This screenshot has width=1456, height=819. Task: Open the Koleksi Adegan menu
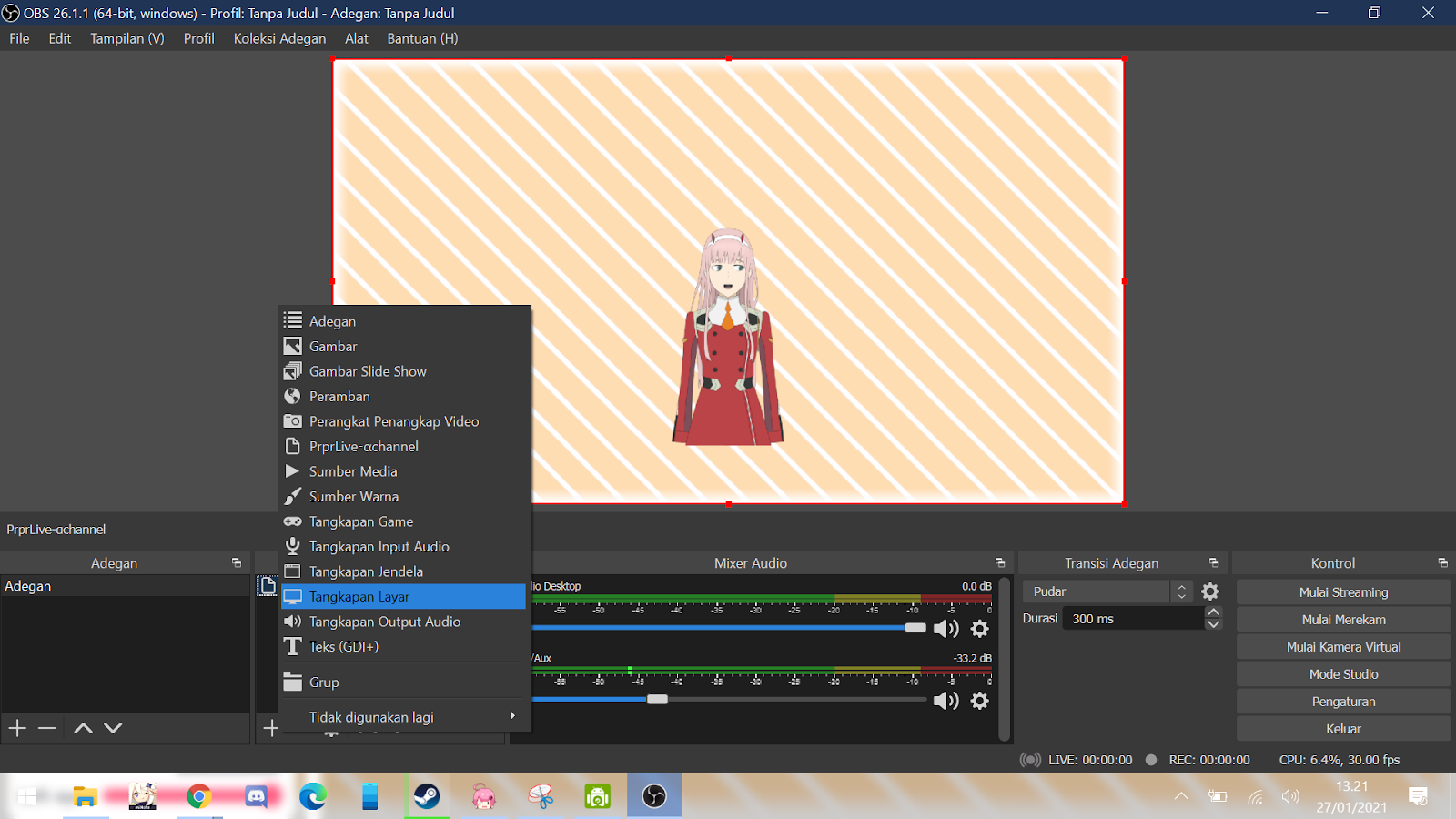point(279,38)
